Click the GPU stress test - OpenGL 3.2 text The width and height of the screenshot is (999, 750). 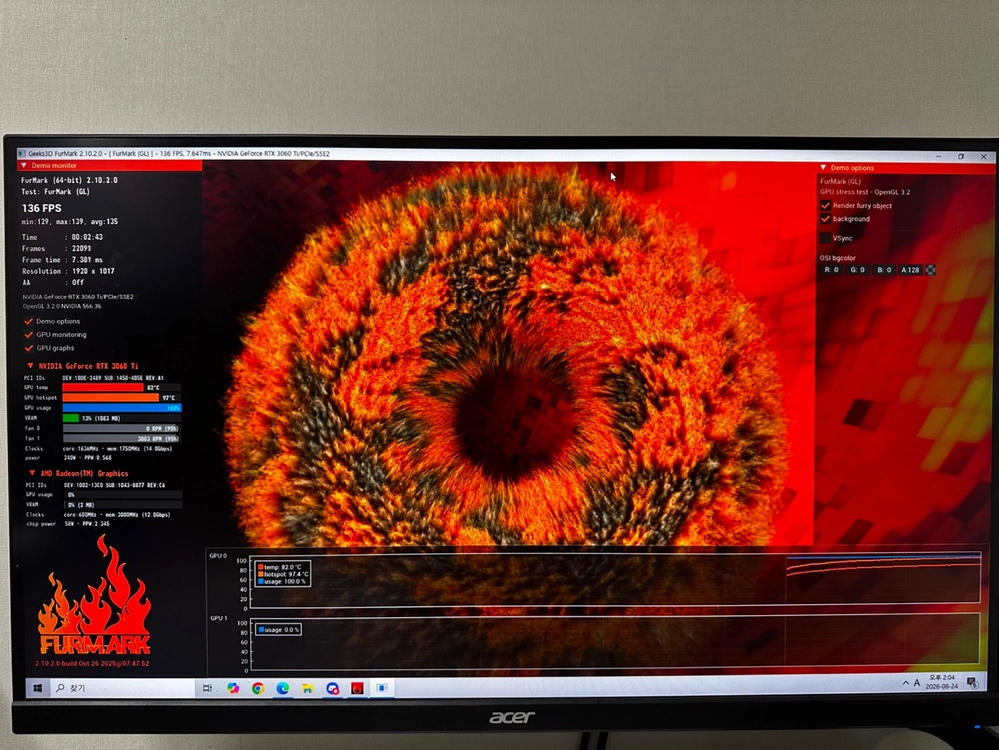coord(865,192)
